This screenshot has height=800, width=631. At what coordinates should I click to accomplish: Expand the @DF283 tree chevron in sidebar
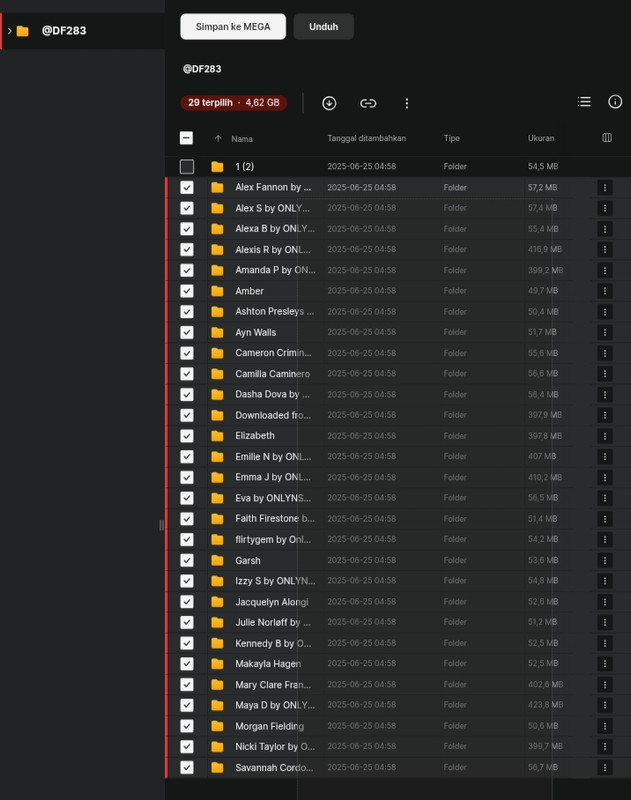coord(9,31)
